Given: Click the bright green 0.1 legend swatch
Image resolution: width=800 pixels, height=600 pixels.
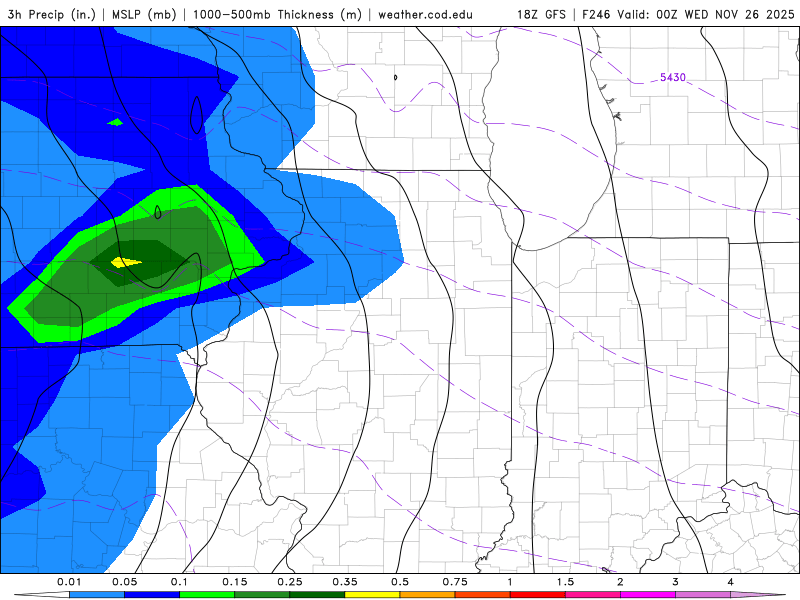Looking at the screenshot, I should (207, 595).
